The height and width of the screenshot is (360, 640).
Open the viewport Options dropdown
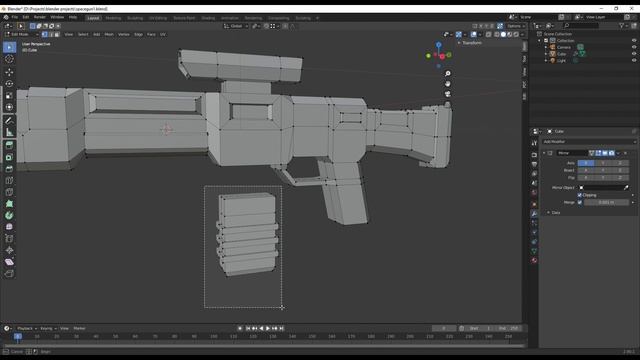pyautogui.click(x=516, y=26)
